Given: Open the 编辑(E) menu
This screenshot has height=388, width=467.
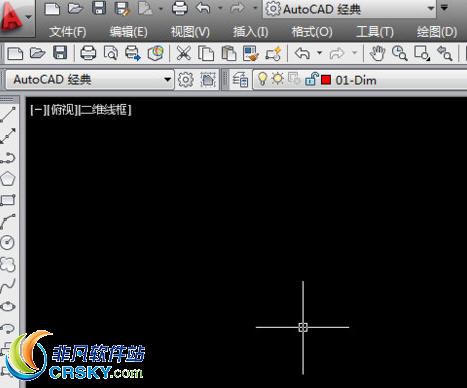Looking at the screenshot, I should pyautogui.click(x=128, y=32).
